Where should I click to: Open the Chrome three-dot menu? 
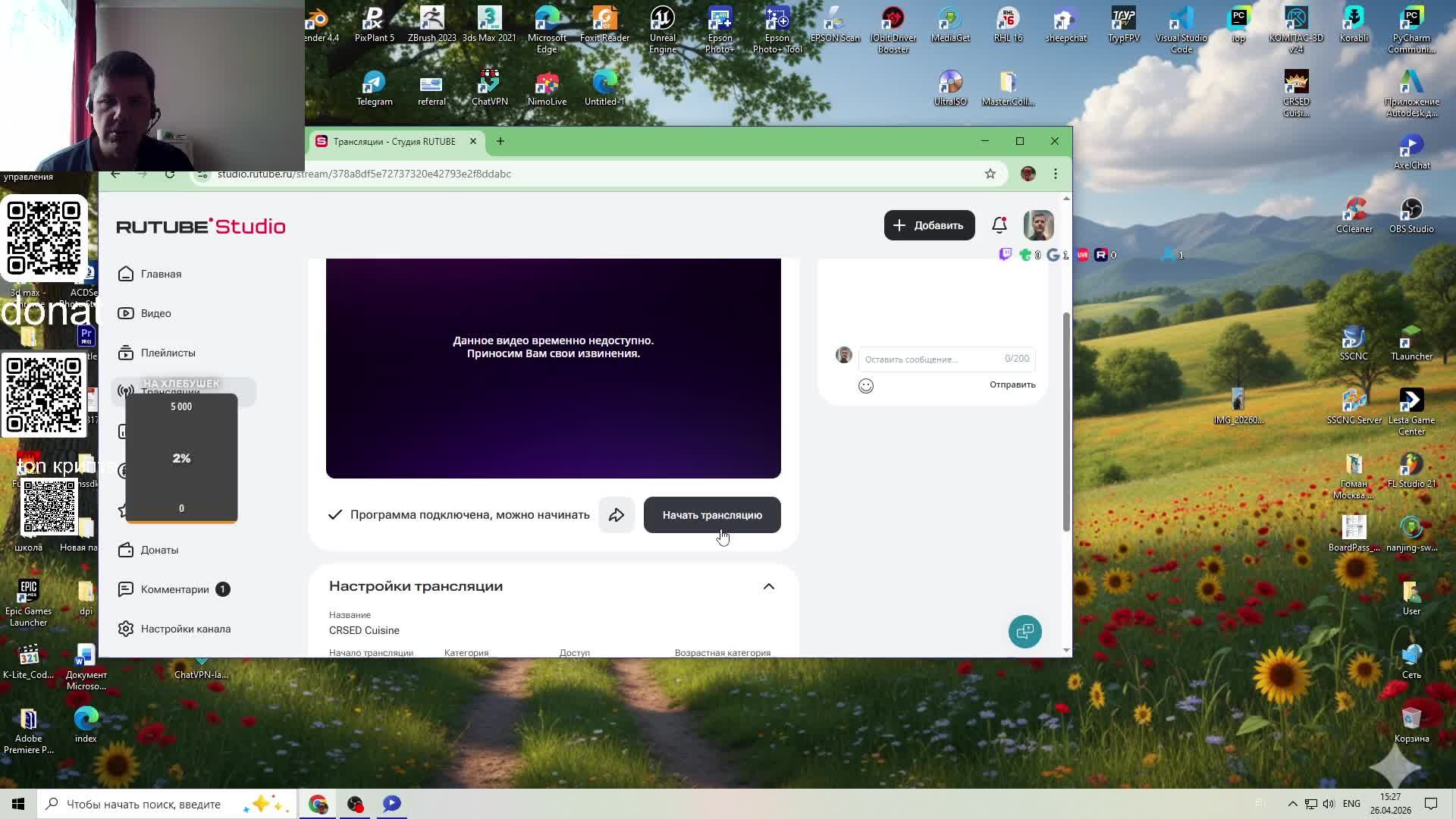pyautogui.click(x=1055, y=174)
